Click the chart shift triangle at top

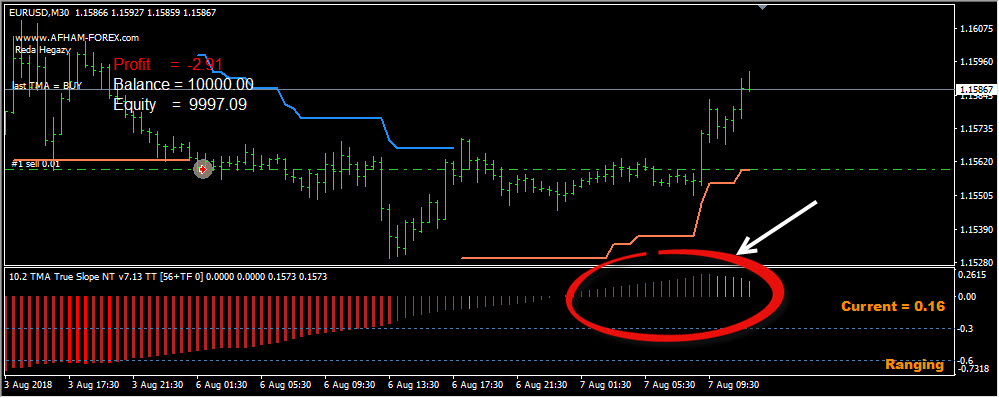(x=763, y=7)
